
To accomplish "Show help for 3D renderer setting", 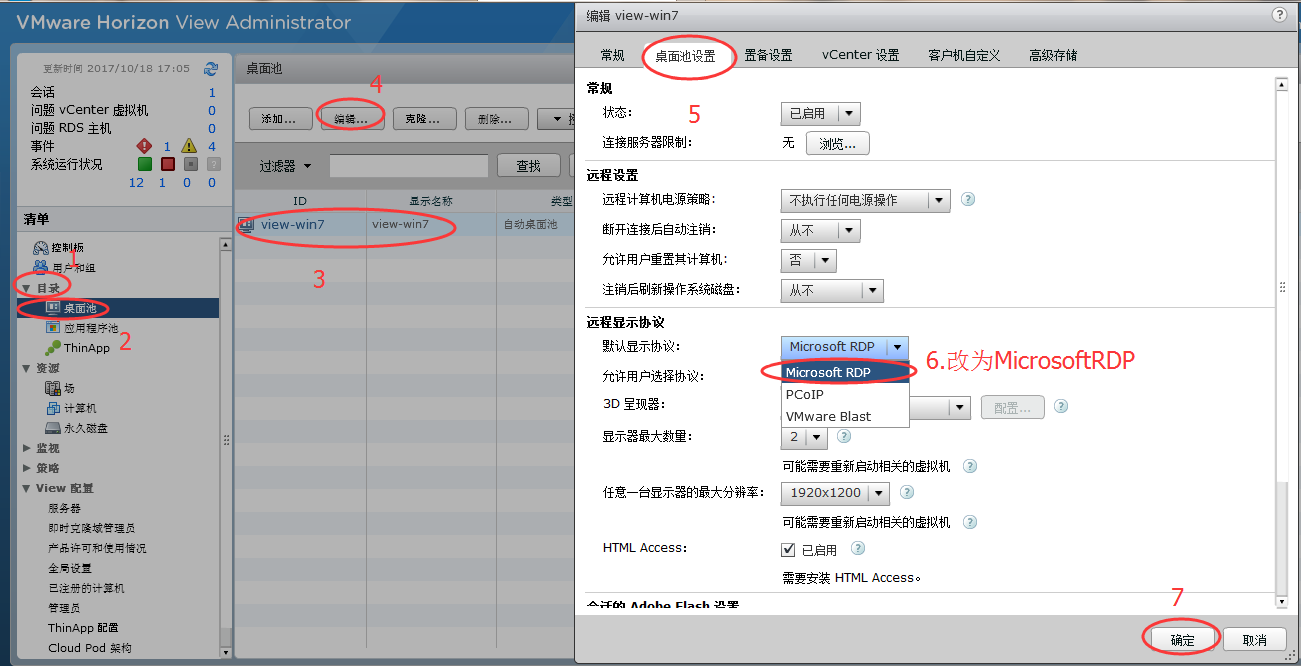I will coord(1061,407).
